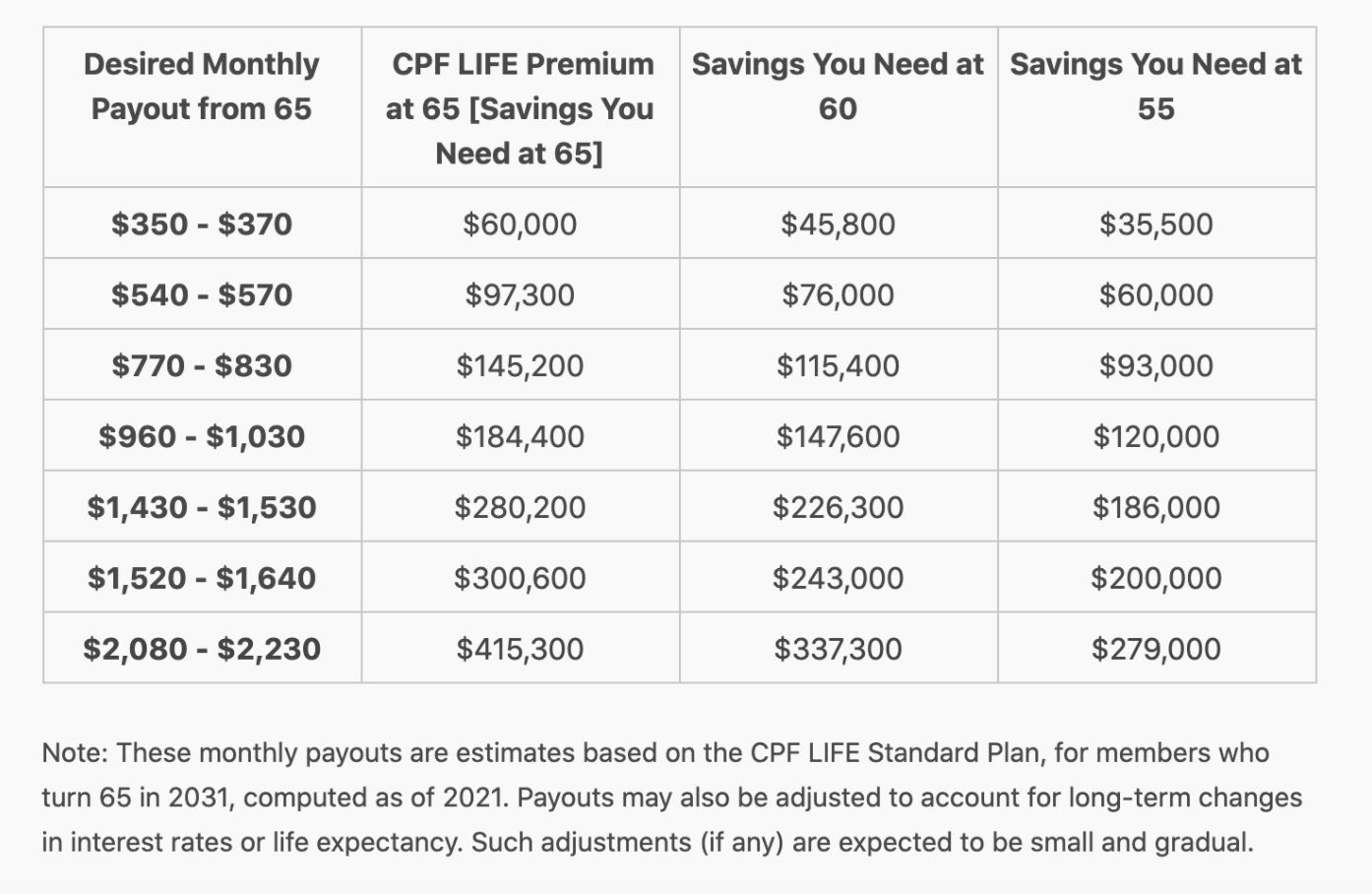Click the note paragraph about CPF LIFE Standard Plan
This screenshot has width=1372, height=894.
[671, 798]
